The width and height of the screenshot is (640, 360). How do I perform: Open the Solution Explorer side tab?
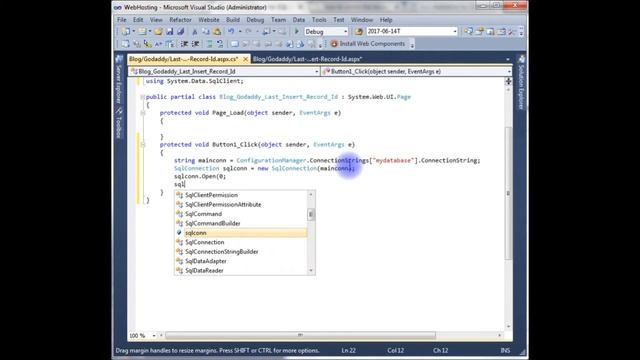pos(521,82)
